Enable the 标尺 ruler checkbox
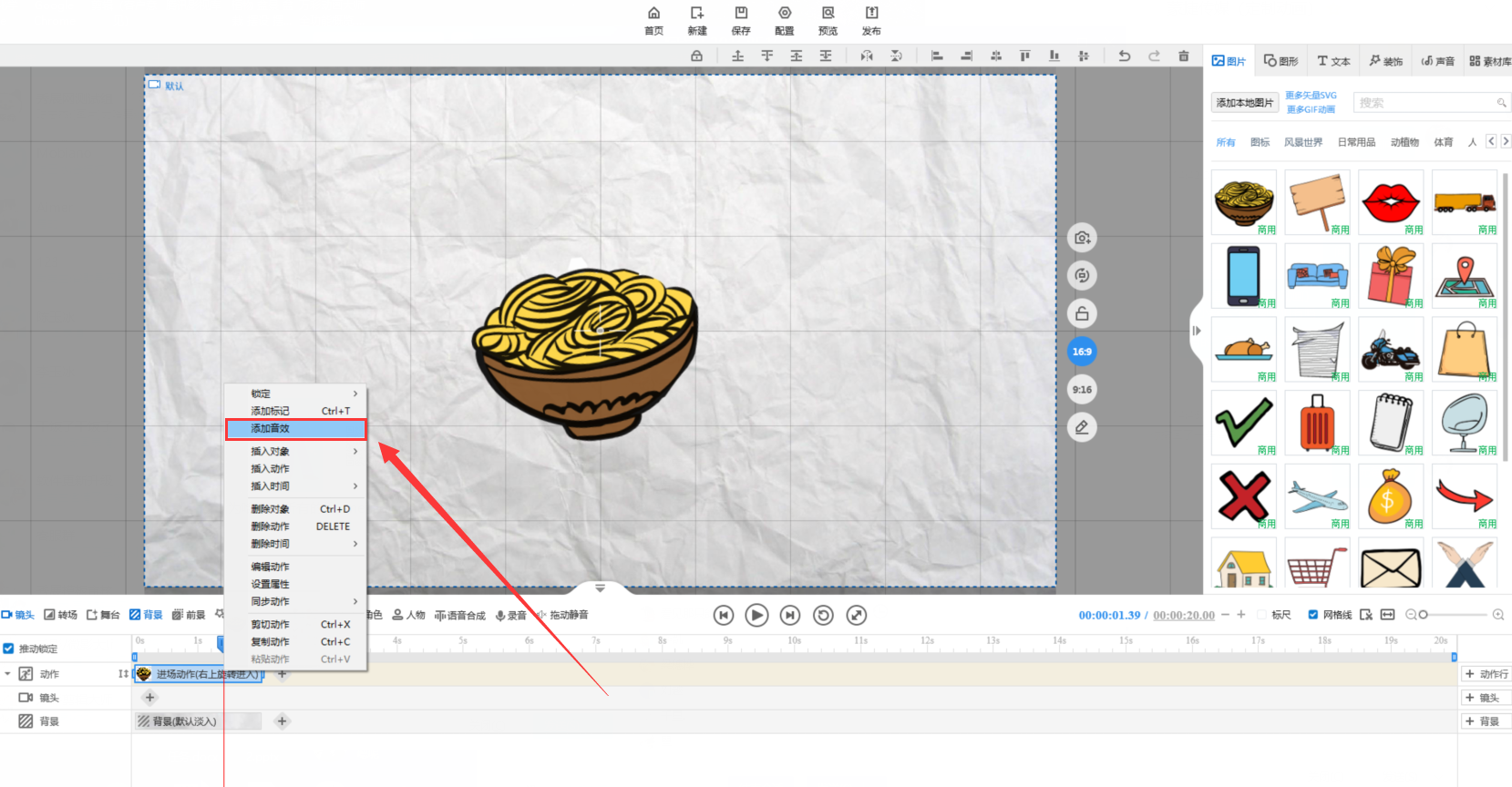Screen dimensions: 1512x787 coord(1262,615)
